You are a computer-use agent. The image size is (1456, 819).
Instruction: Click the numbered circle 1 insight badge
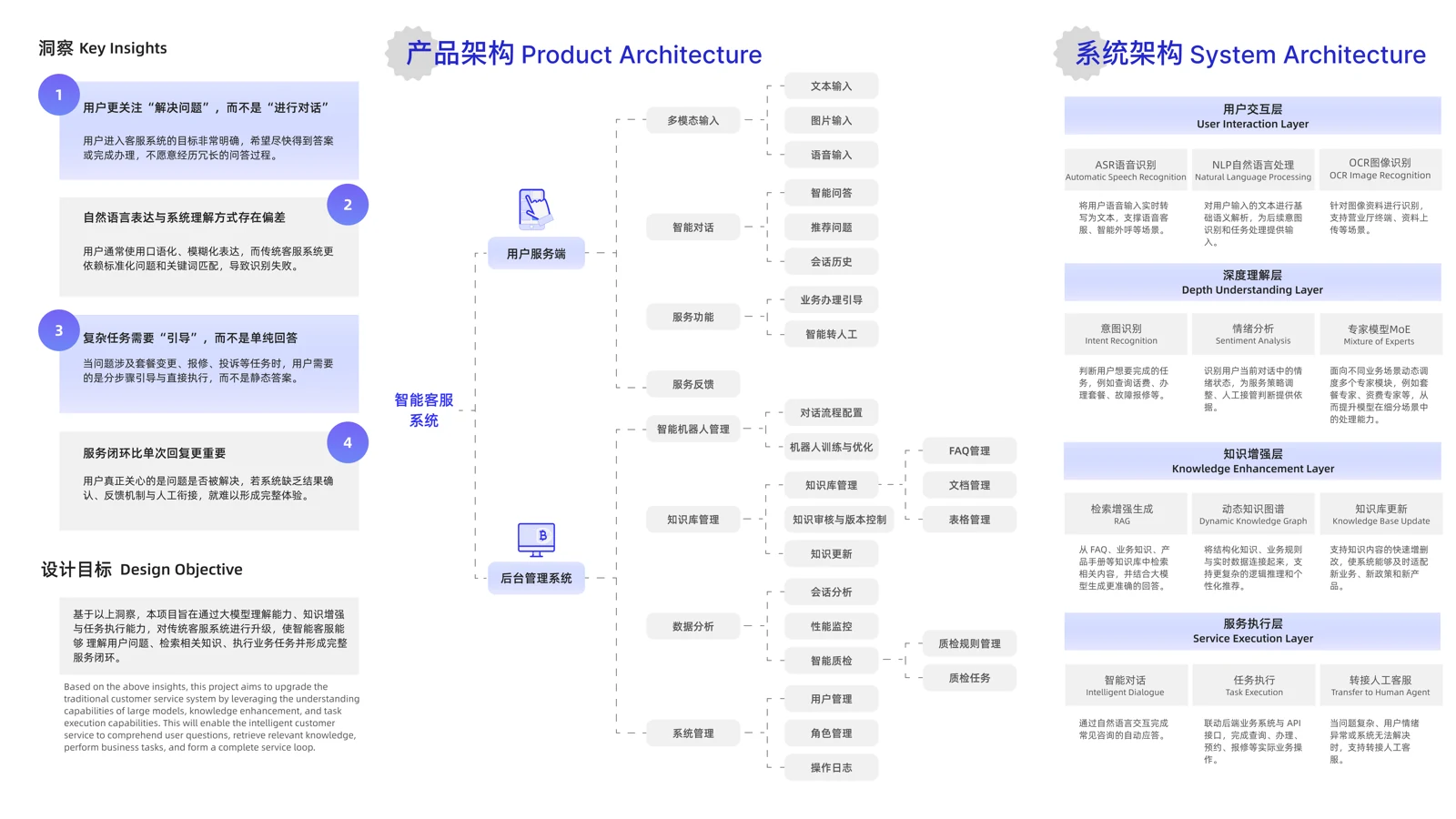[x=58, y=95]
